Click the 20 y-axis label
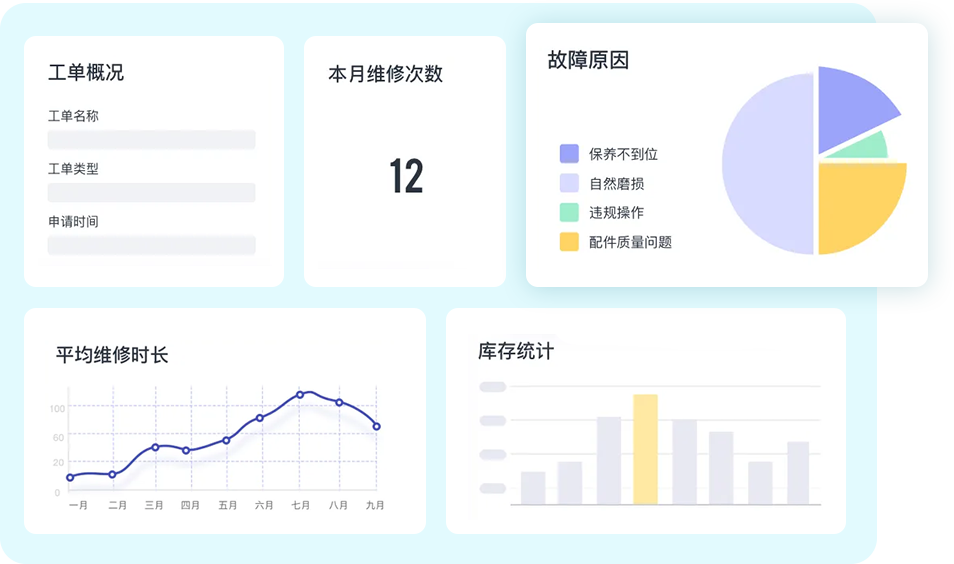Viewport: 954px width, 564px height. click(58, 462)
